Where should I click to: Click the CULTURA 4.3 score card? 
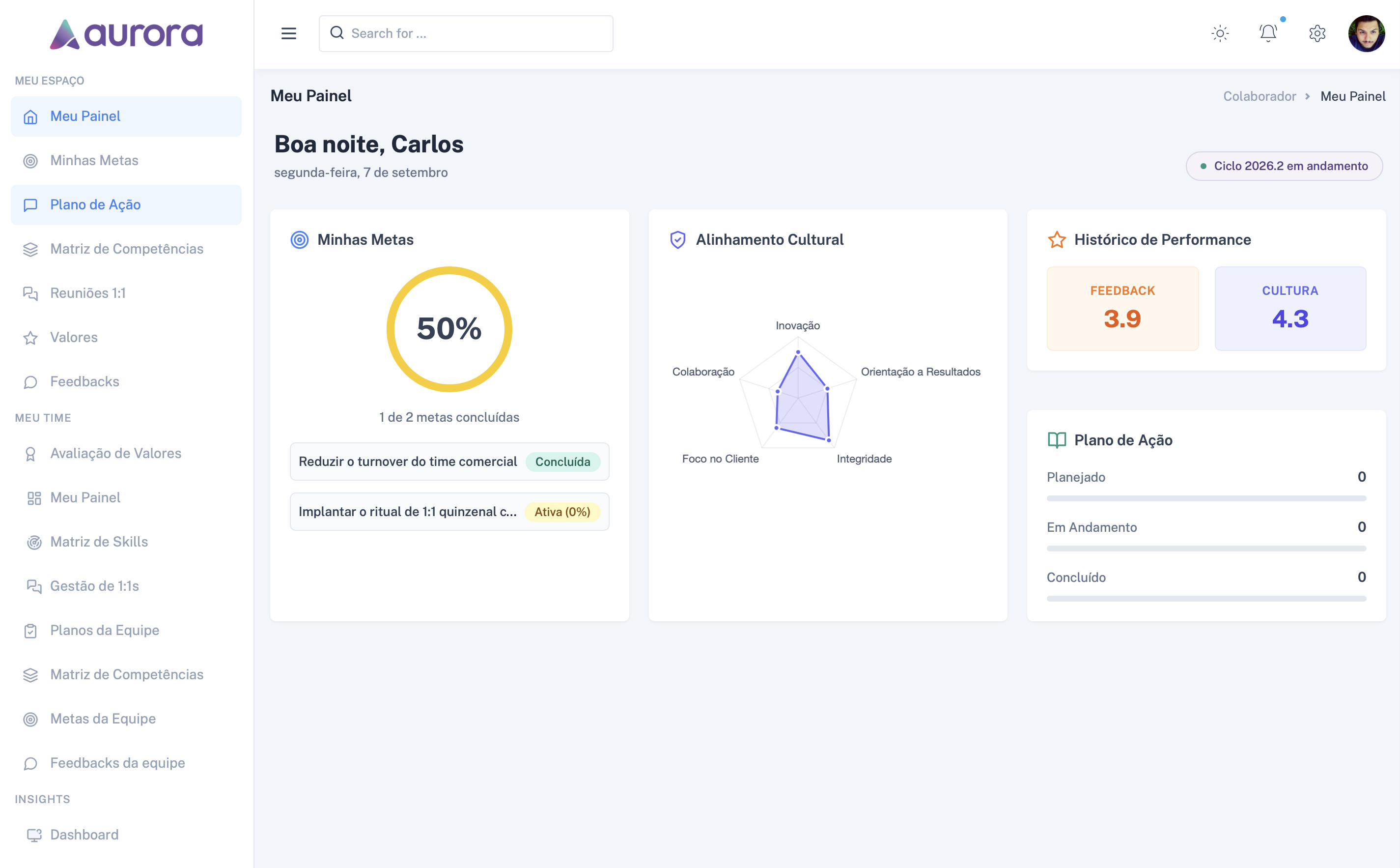(1289, 308)
